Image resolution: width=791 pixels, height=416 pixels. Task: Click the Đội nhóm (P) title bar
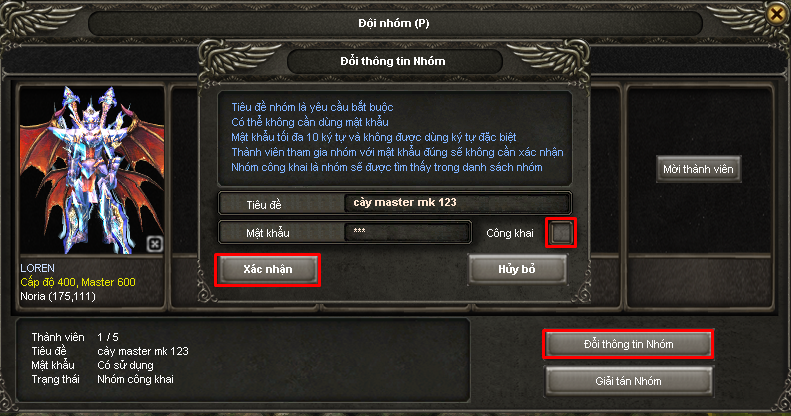(x=395, y=23)
